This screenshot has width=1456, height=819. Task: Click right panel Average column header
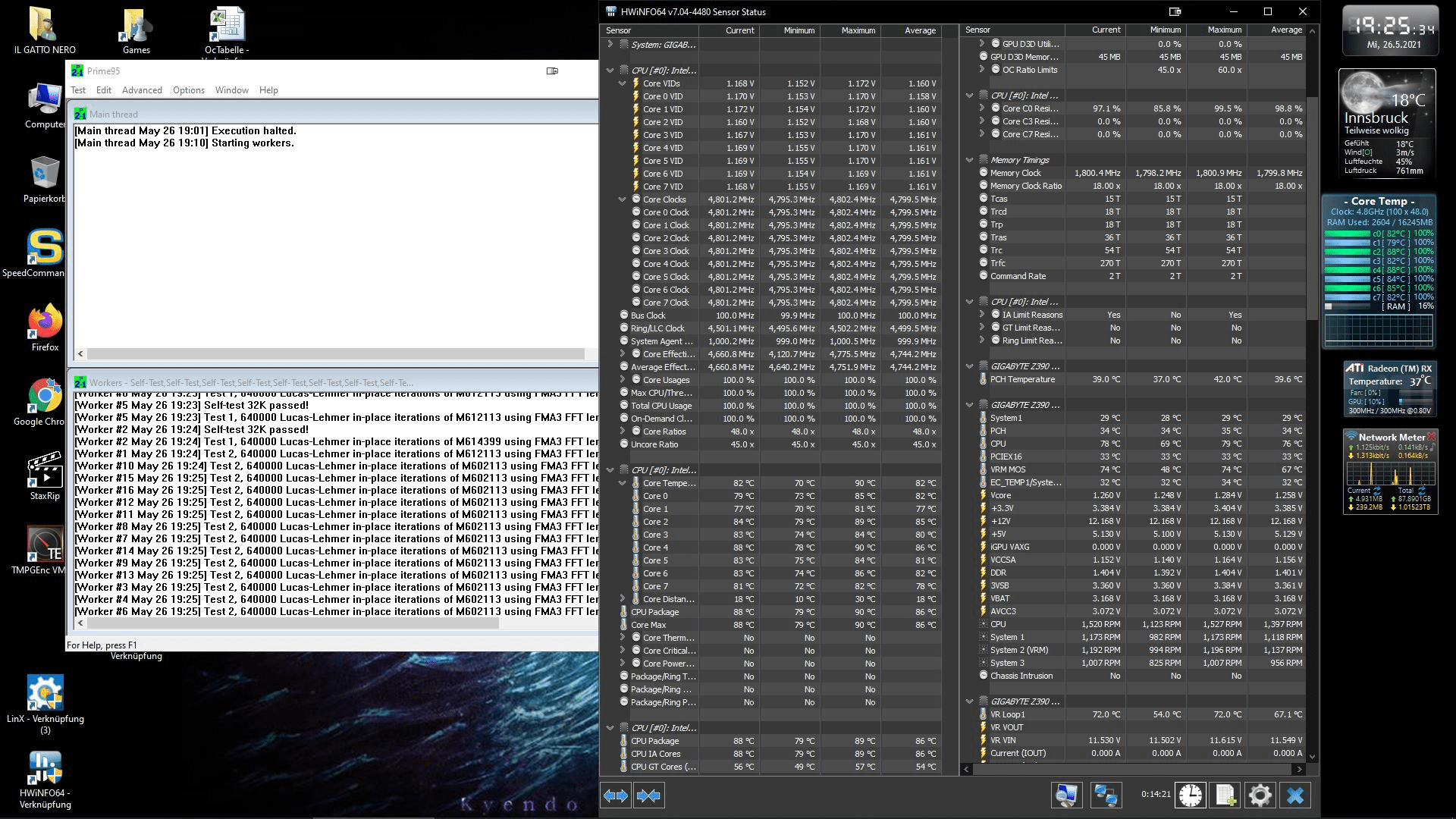coord(1277,30)
